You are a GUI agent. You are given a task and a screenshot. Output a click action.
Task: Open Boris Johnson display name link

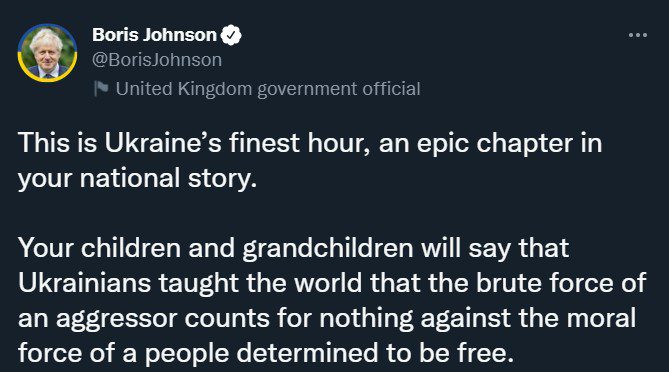point(154,35)
